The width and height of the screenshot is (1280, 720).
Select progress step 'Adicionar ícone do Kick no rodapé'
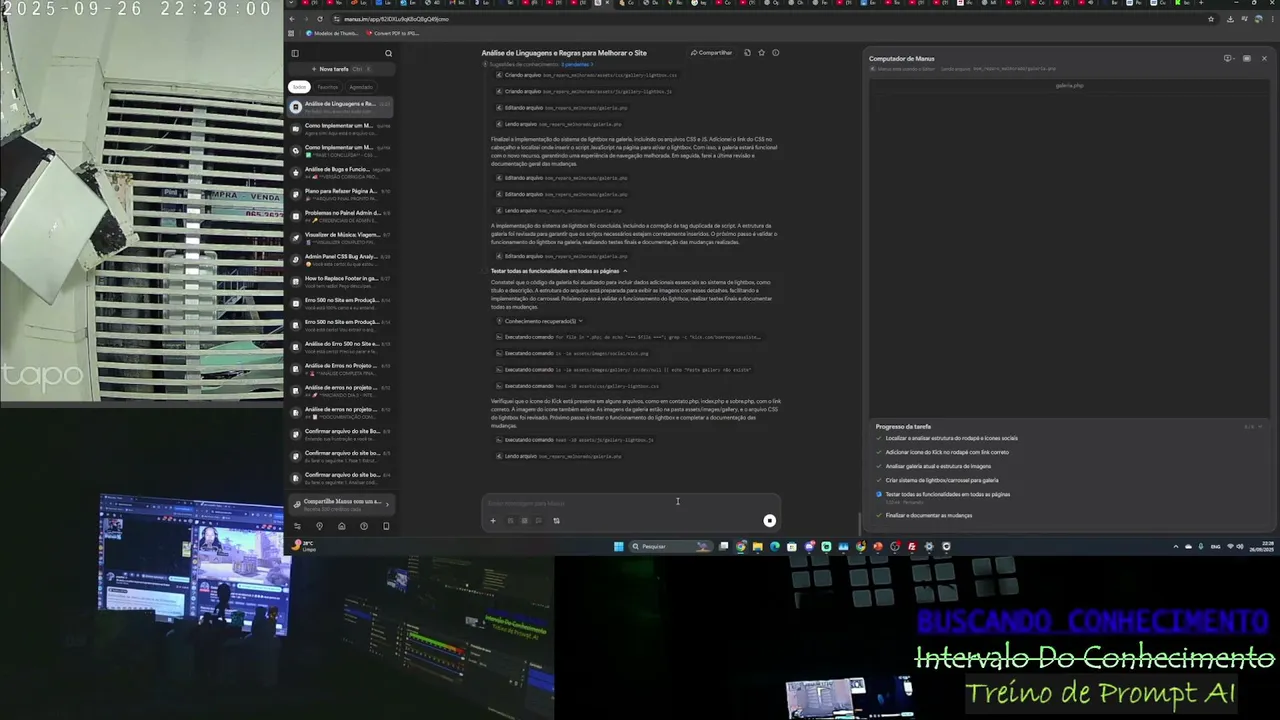coord(946,452)
